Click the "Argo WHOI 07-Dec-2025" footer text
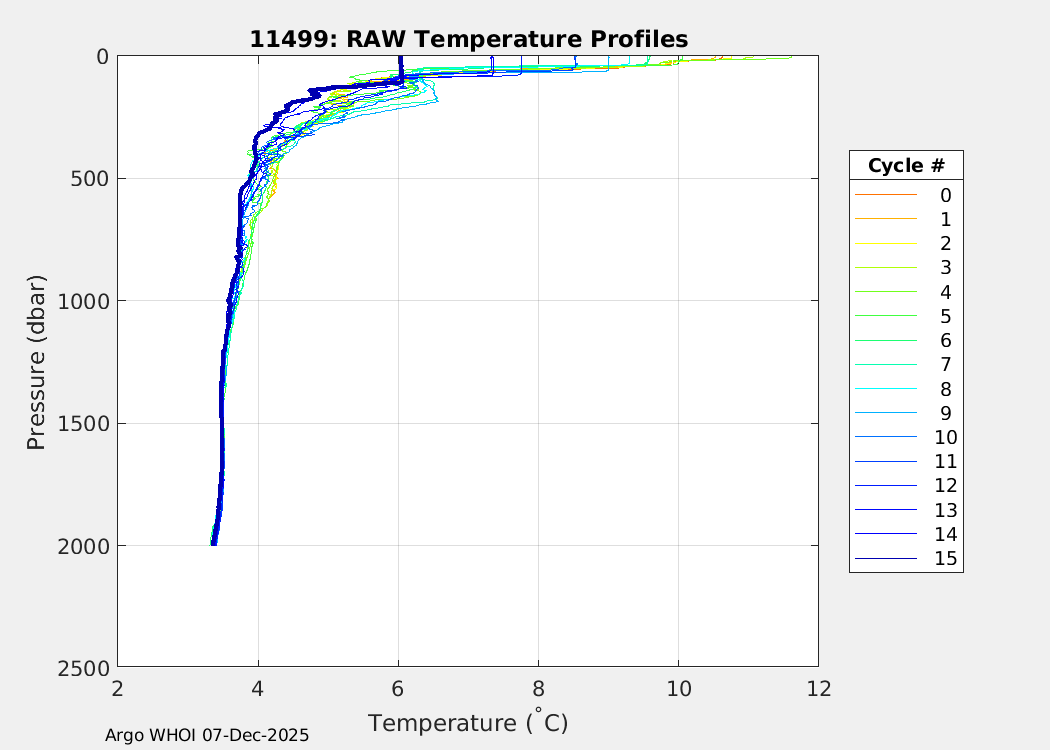The width and height of the screenshot is (1050, 750). tap(207, 735)
